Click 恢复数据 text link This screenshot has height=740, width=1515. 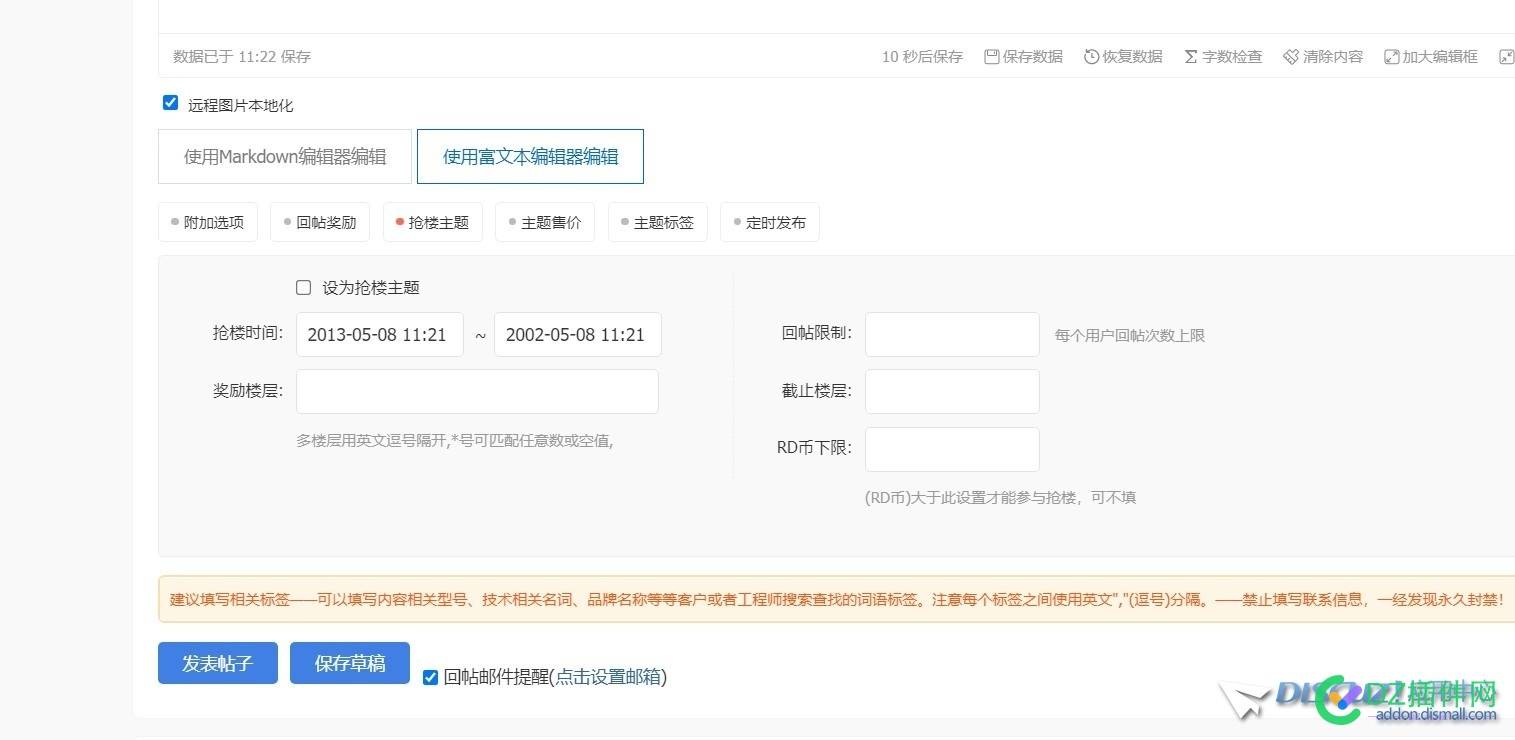click(1132, 57)
